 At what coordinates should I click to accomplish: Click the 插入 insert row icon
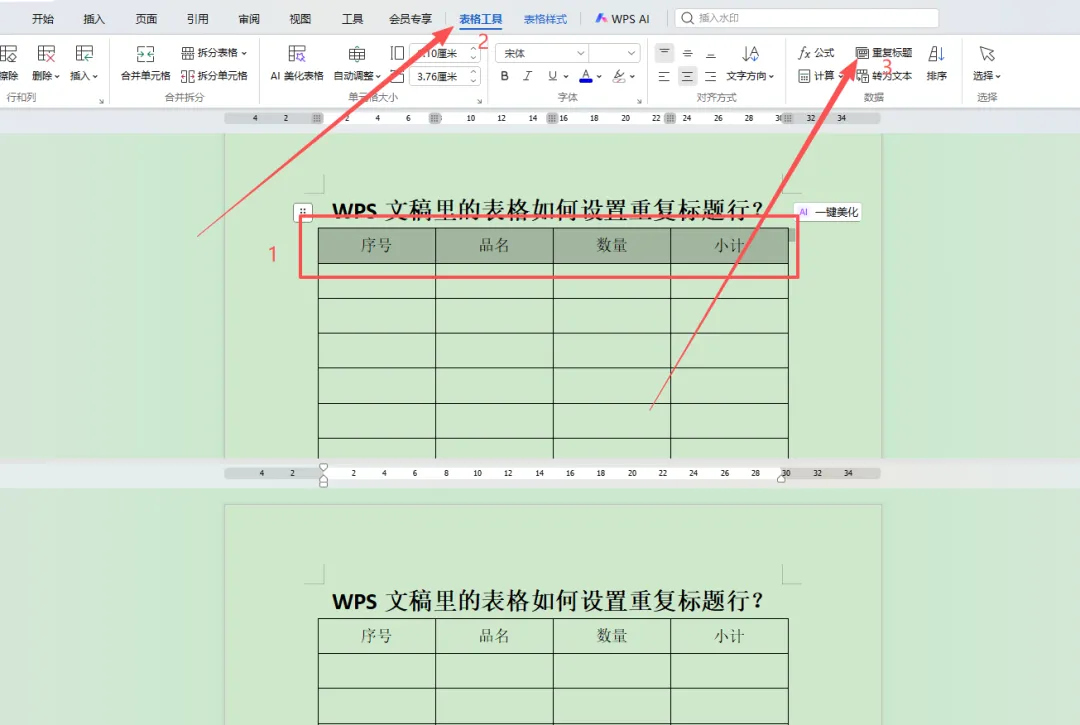coord(84,54)
